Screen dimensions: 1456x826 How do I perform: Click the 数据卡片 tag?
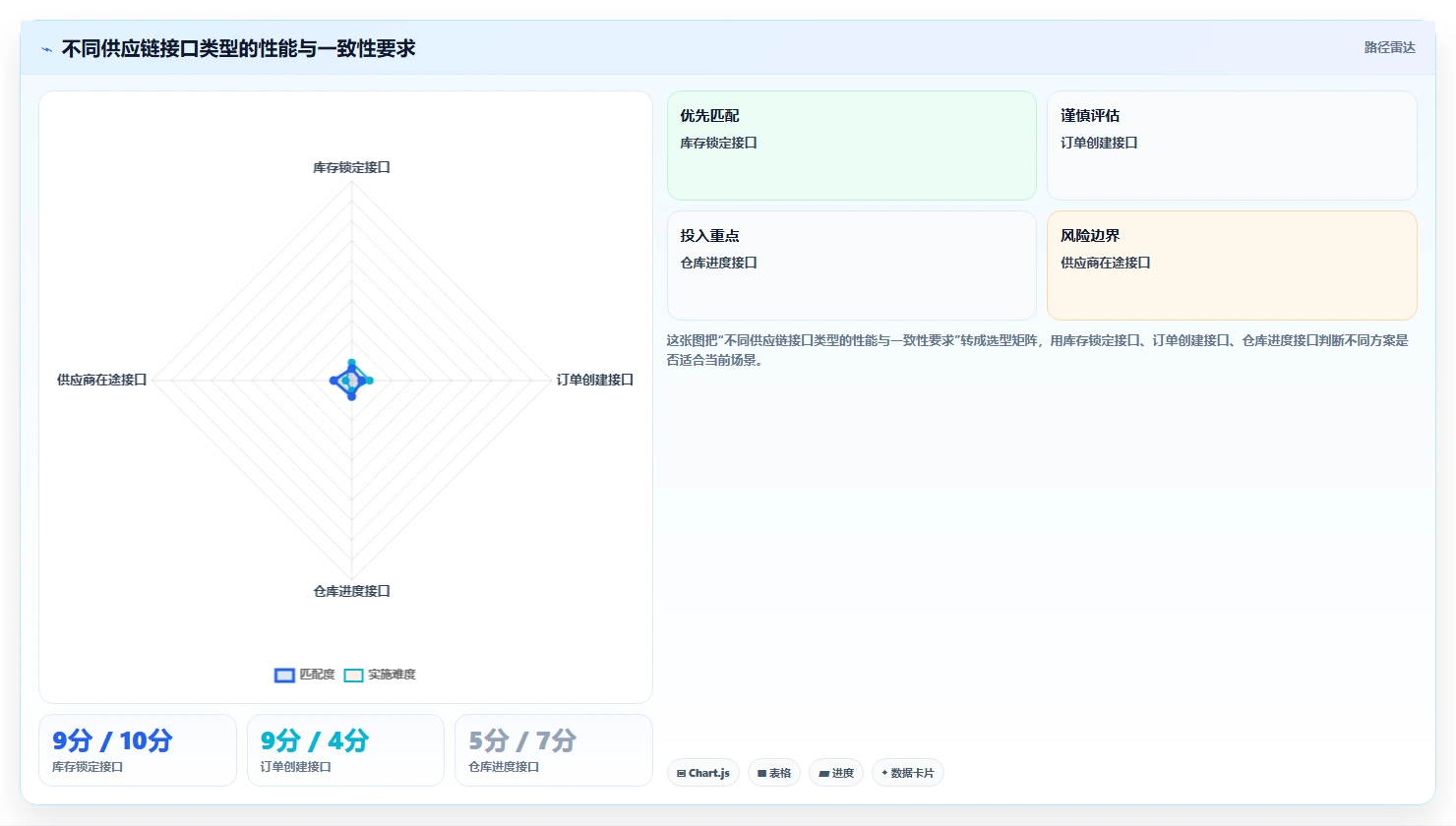coord(908,773)
